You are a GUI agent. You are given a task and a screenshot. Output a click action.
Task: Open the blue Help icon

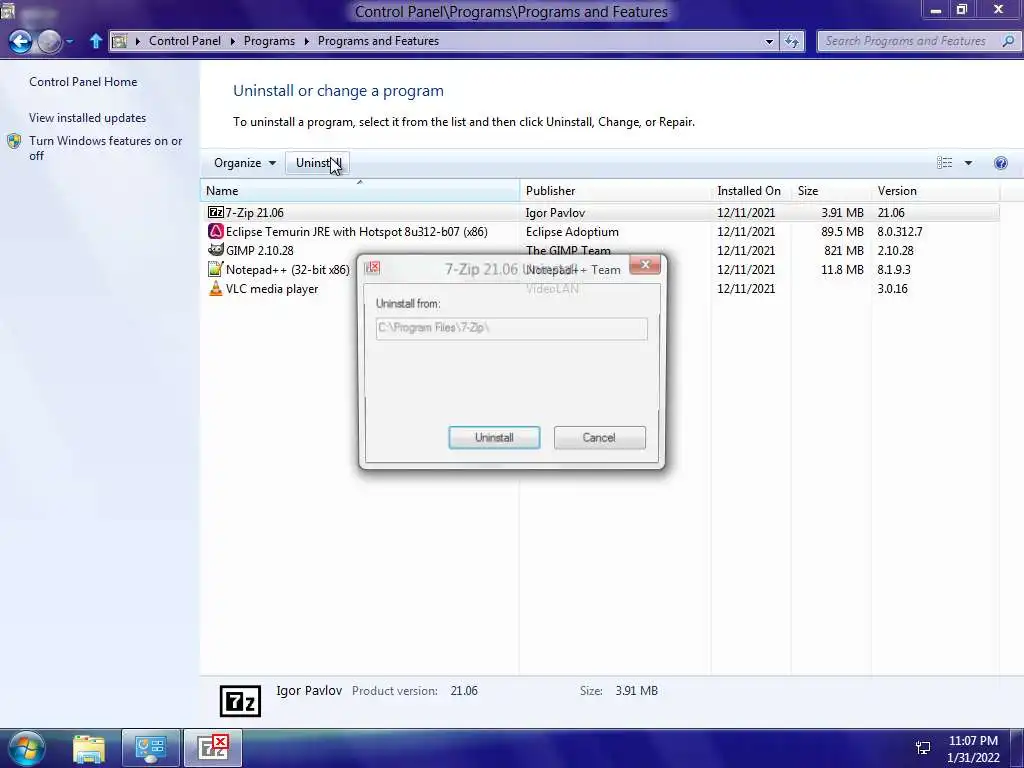coord(1000,163)
